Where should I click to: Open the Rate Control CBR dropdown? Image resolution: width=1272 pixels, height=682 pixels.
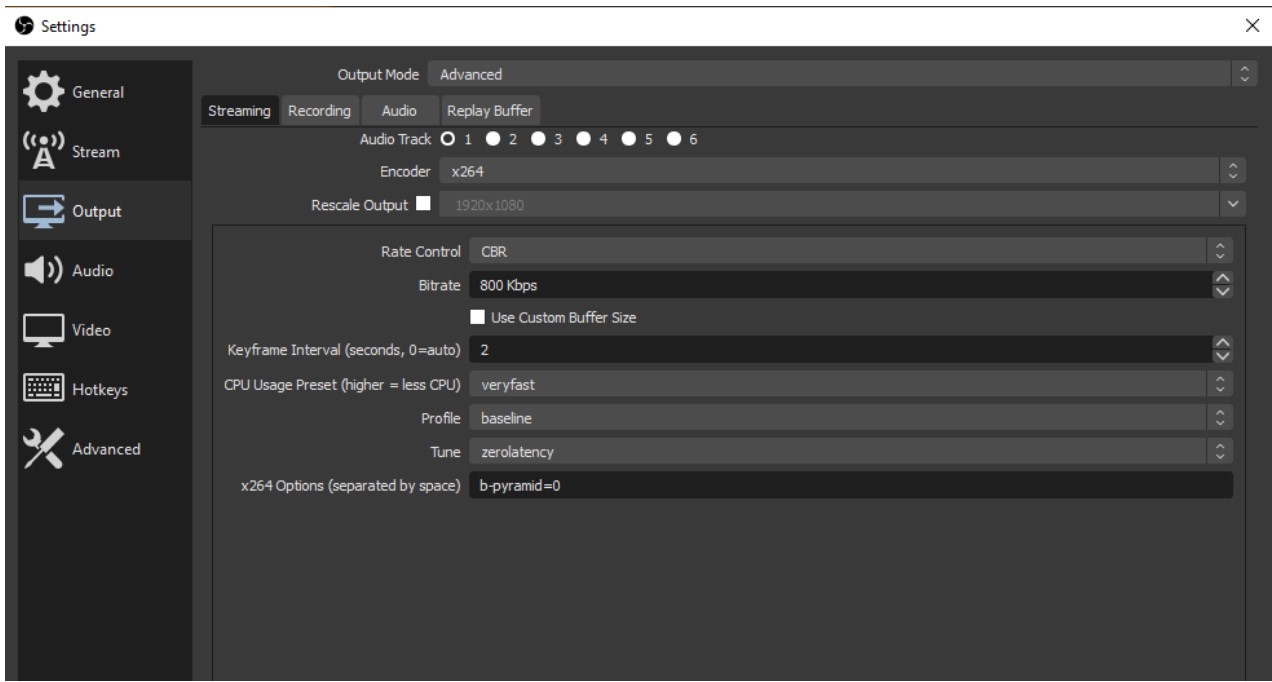[x=846, y=252]
